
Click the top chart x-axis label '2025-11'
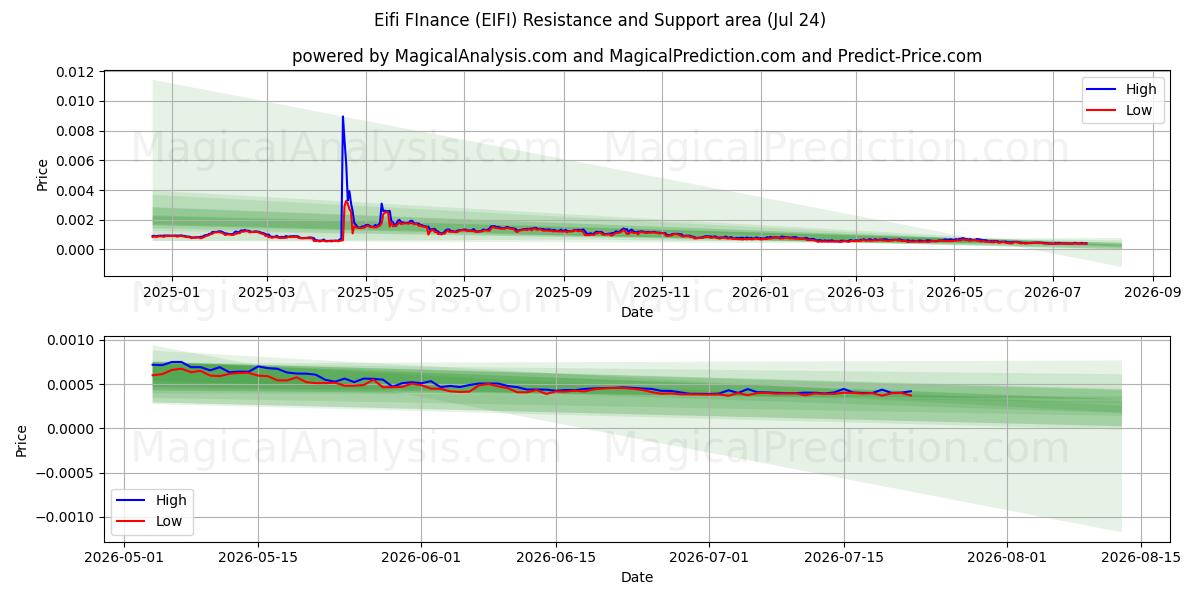[x=662, y=292]
